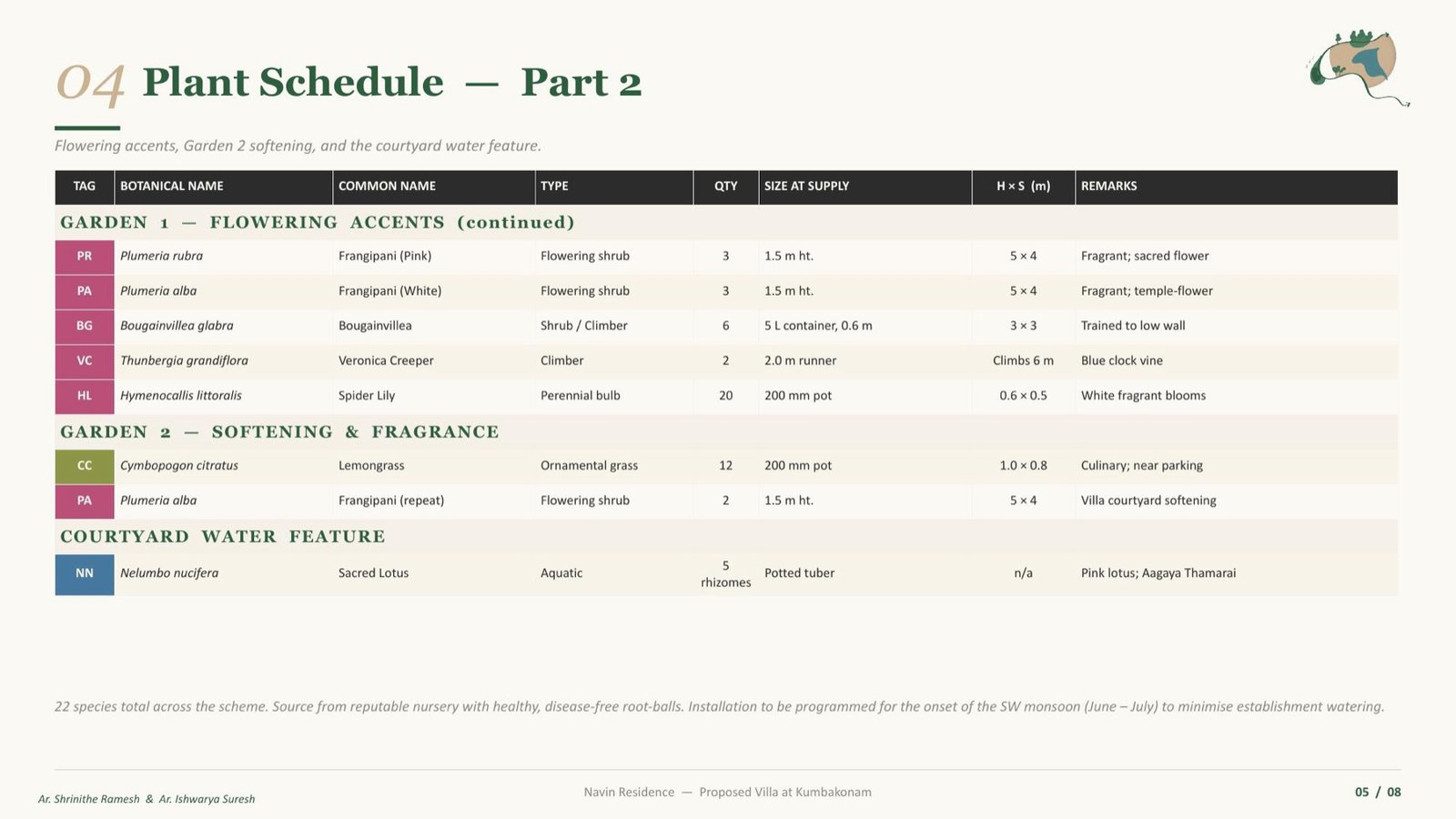Click remark Culinary; near parking
The width and height of the screenshot is (1456, 819).
click(1142, 466)
